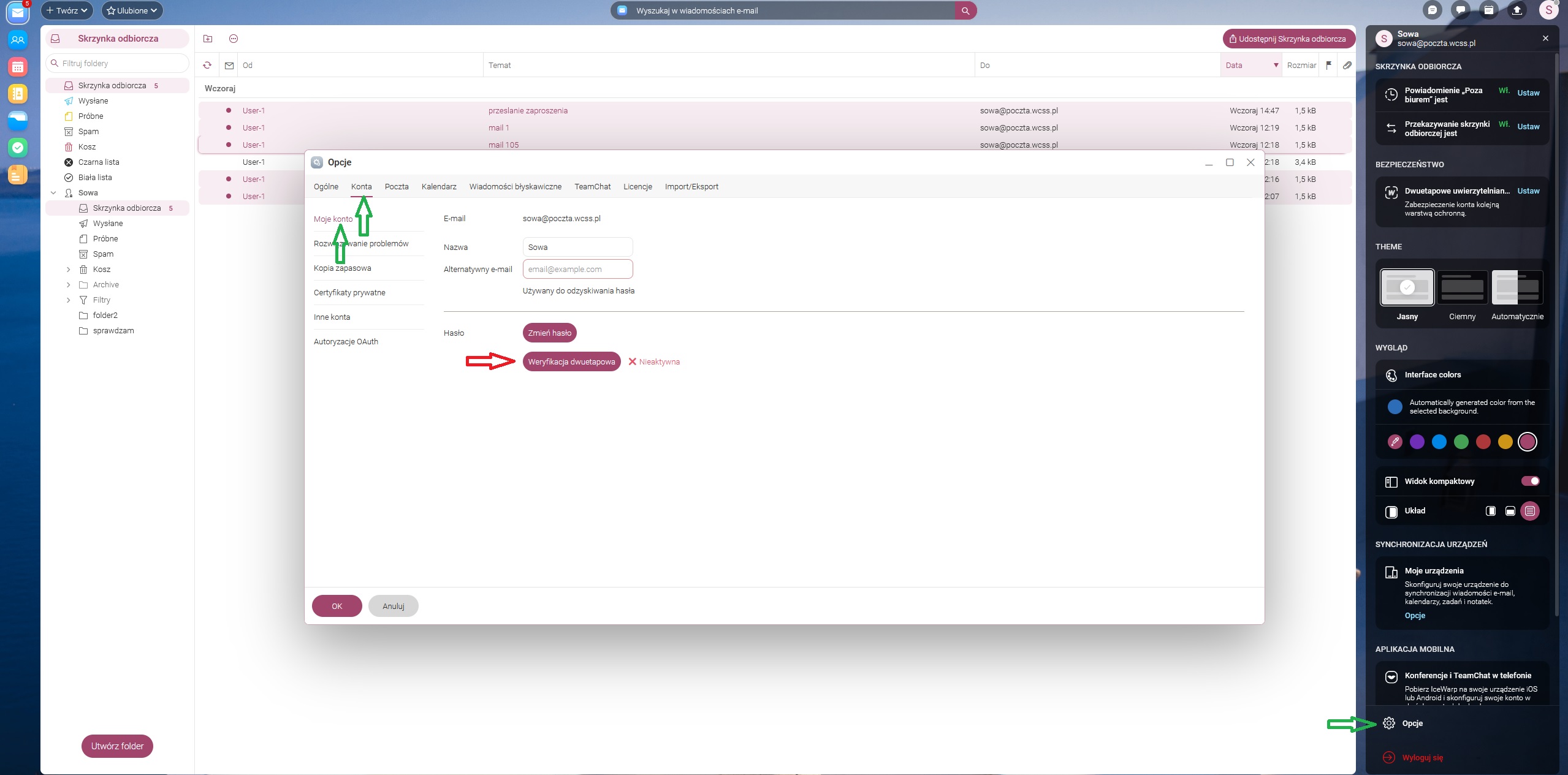Open the Calendar app in the left sidebar

click(18, 67)
